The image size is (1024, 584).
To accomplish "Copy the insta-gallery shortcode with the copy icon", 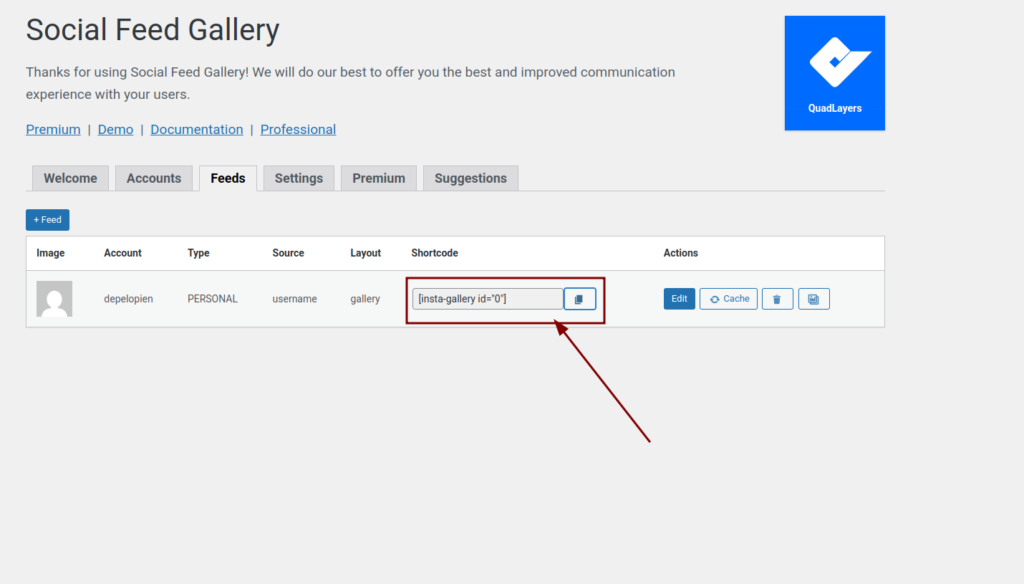I will [579, 299].
